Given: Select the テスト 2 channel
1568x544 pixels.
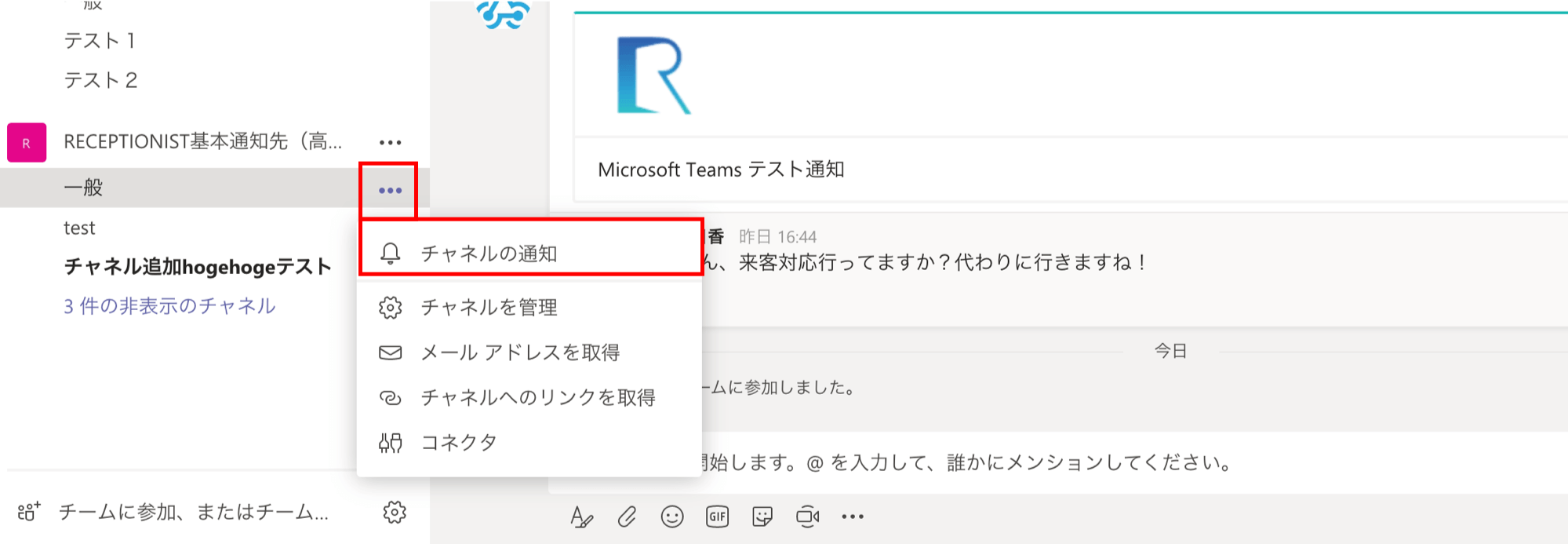Looking at the screenshot, I should coord(100,80).
